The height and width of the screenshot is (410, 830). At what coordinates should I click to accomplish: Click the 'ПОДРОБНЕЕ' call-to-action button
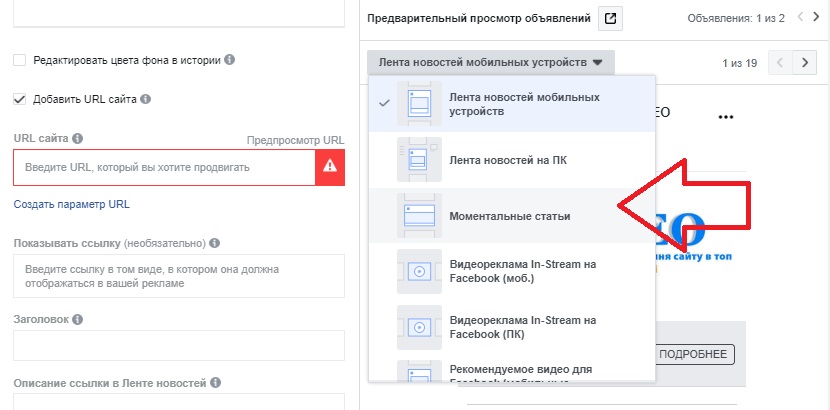click(695, 354)
